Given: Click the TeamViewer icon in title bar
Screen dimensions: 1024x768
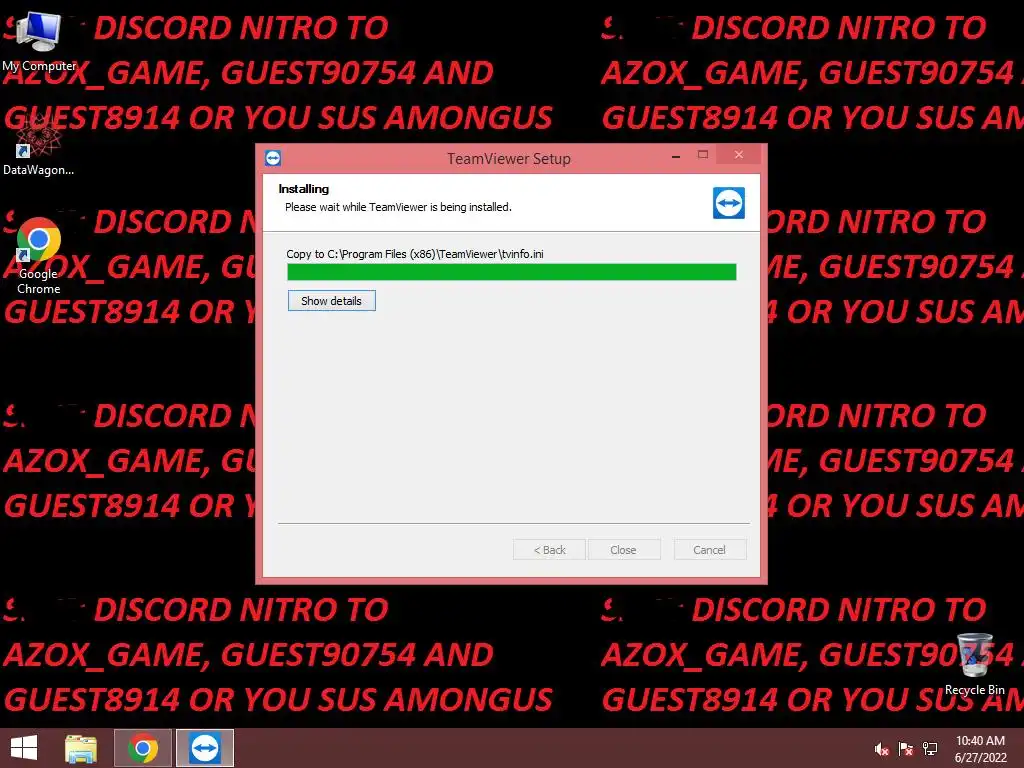Looking at the screenshot, I should [x=273, y=158].
